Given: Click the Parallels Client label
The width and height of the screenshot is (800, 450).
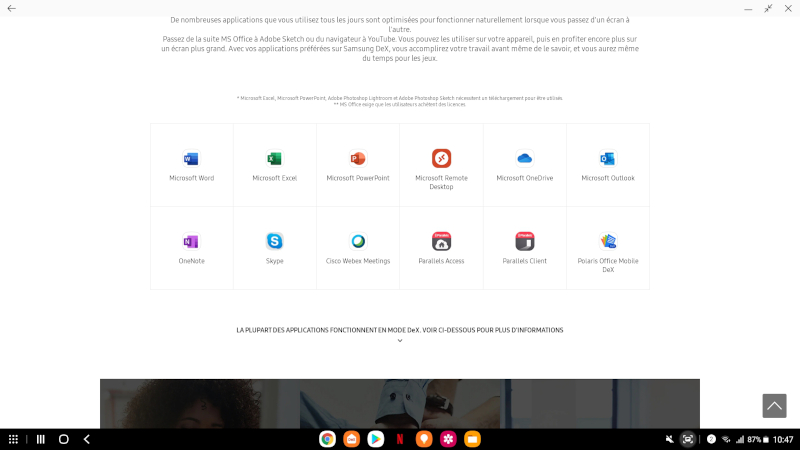Looking at the screenshot, I should (524, 261).
